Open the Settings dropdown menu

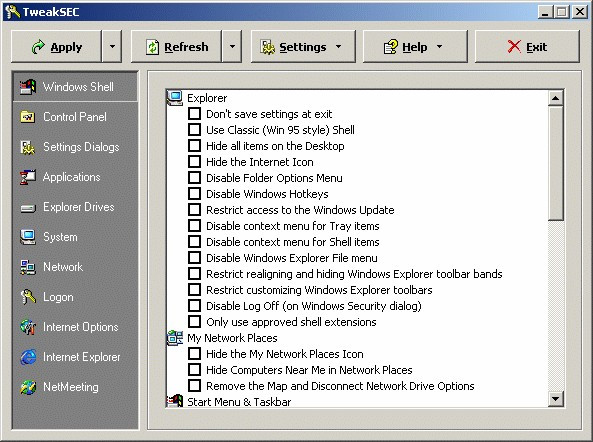tap(303, 47)
